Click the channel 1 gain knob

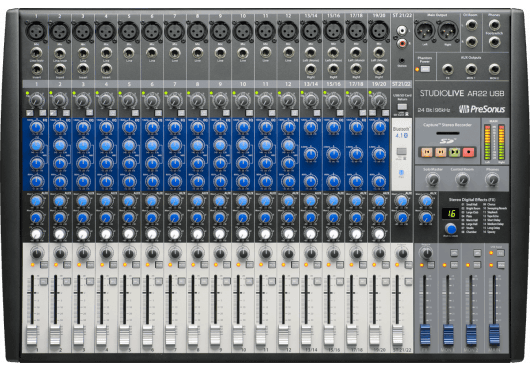(36, 100)
